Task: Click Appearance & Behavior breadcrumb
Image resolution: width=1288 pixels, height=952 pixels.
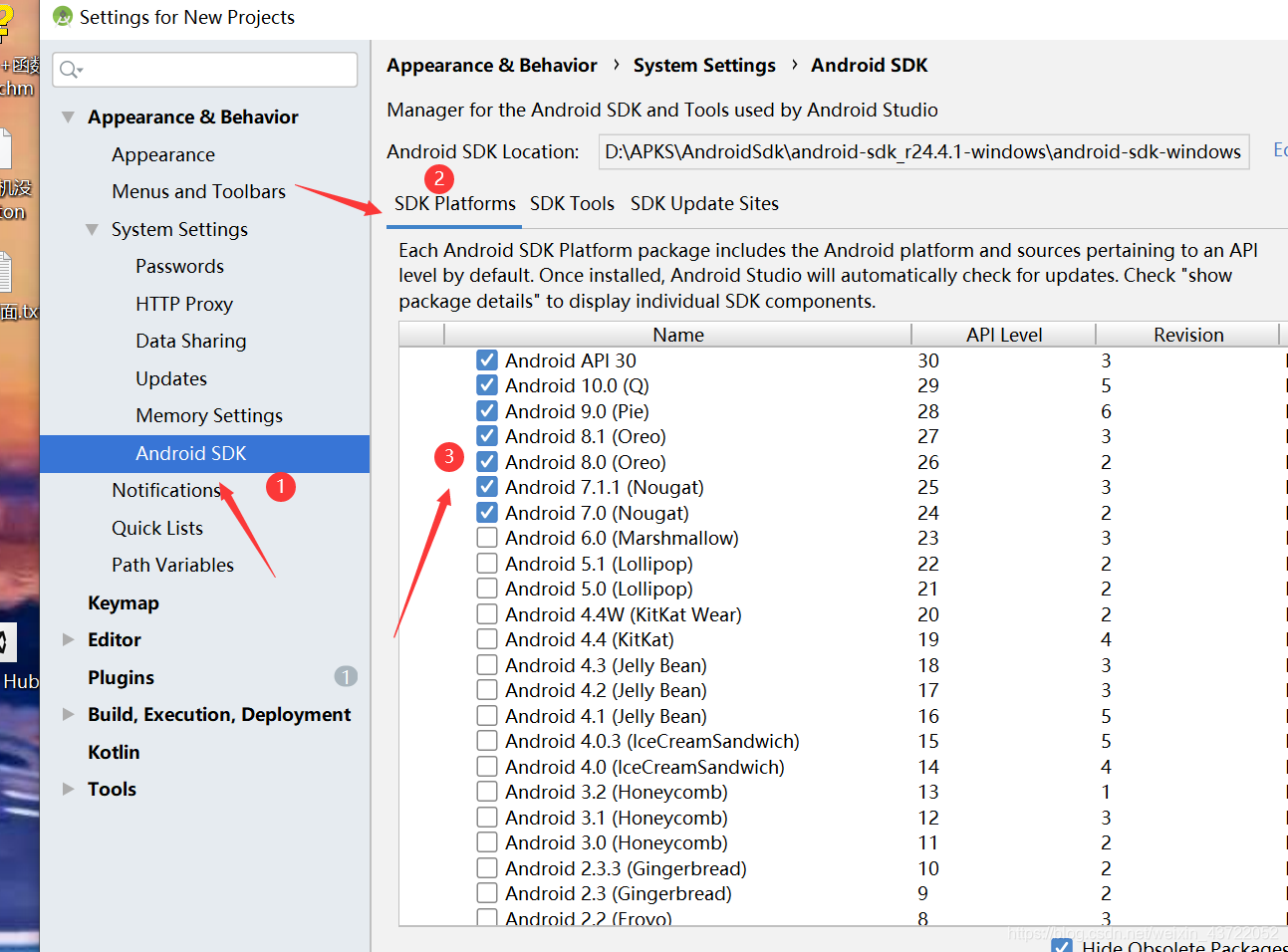Action: pos(492,65)
